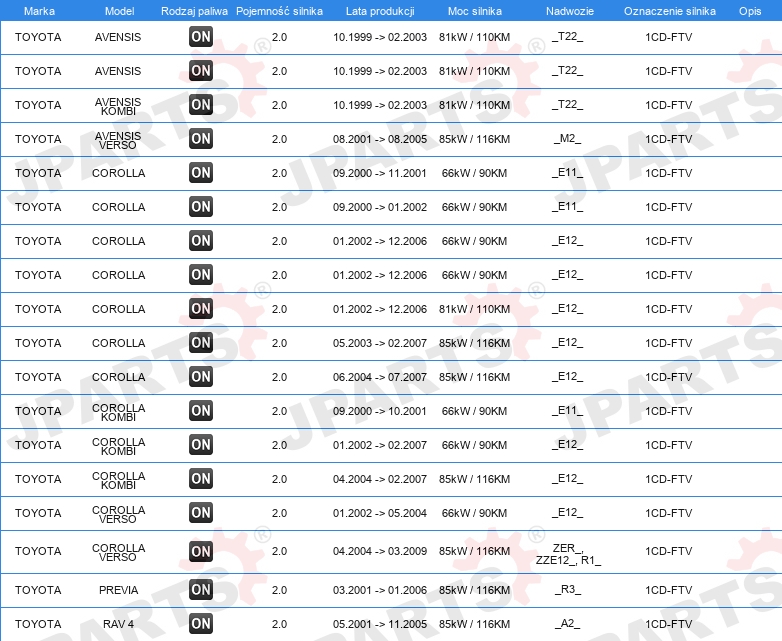
Task: Click the date range 01.2002 -> 02.2007
Action: tap(380, 445)
